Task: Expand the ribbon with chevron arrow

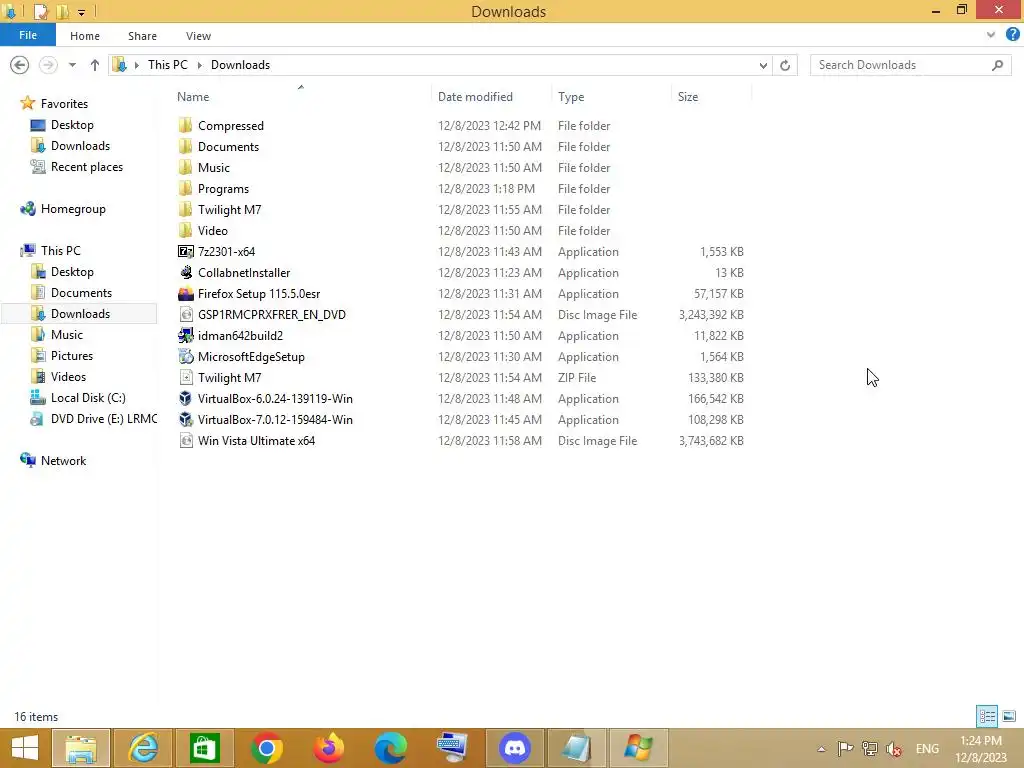Action: (x=991, y=35)
